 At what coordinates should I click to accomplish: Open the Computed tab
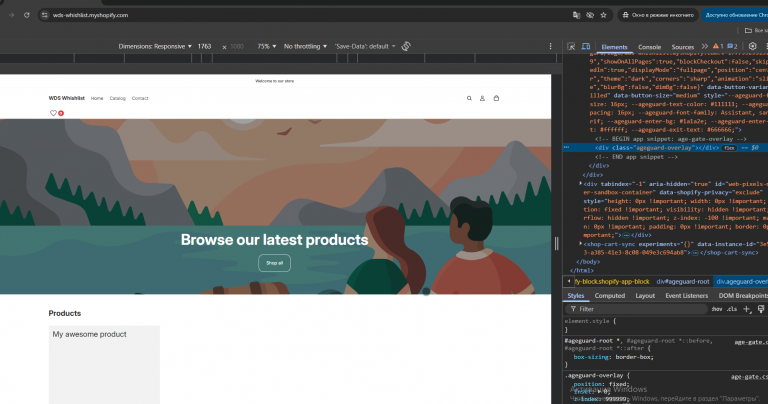tap(610, 296)
